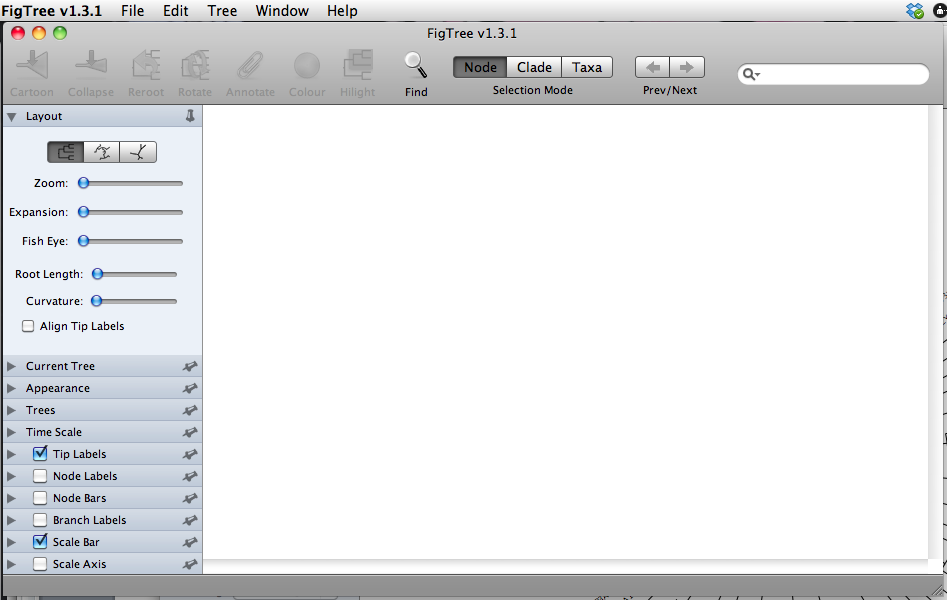Viewport: 947px width, 600px height.
Task: Expand the Appearance section
Action: coord(12,388)
